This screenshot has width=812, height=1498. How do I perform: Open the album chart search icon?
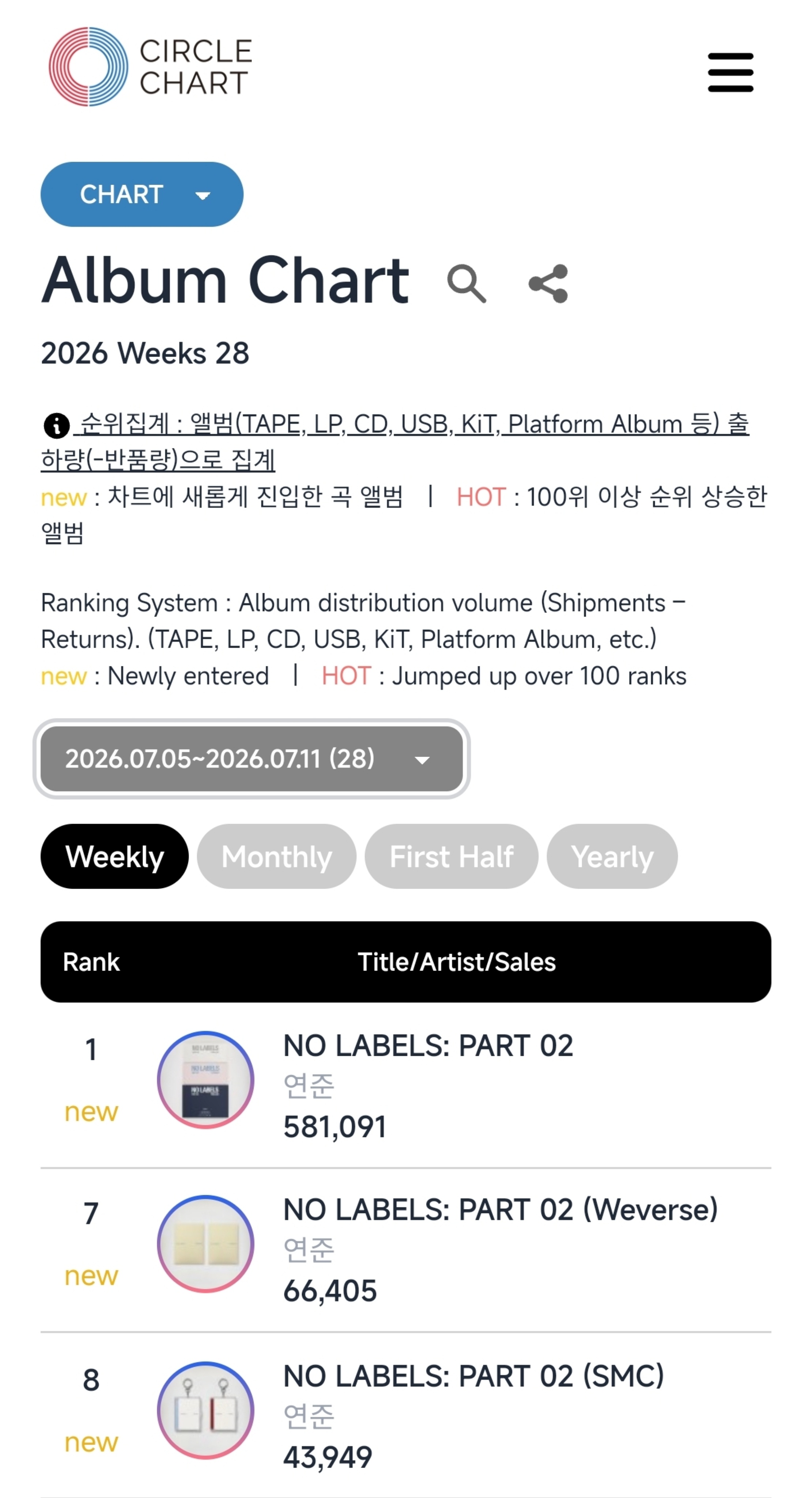click(x=466, y=284)
